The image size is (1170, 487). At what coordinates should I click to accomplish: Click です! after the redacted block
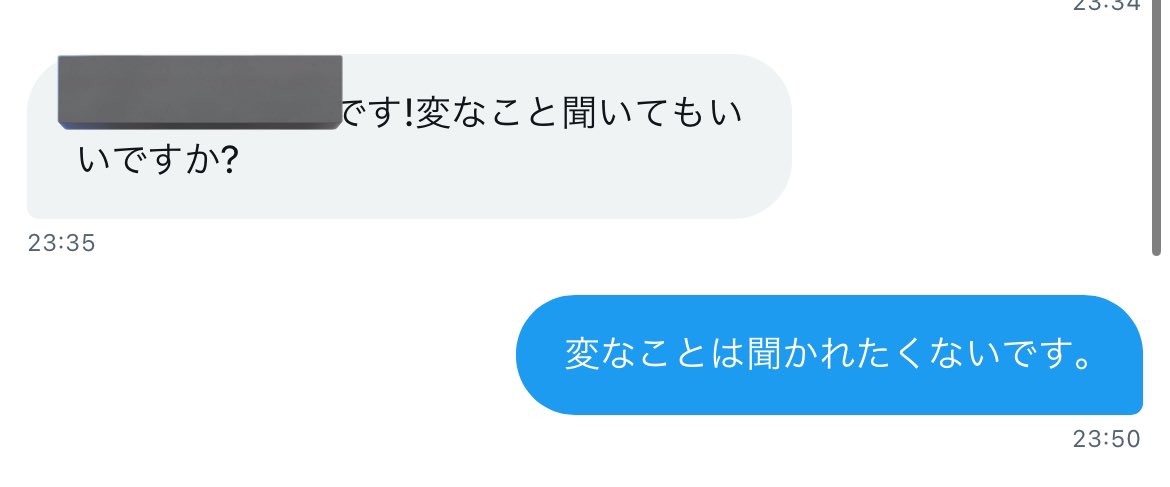[x=378, y=116]
